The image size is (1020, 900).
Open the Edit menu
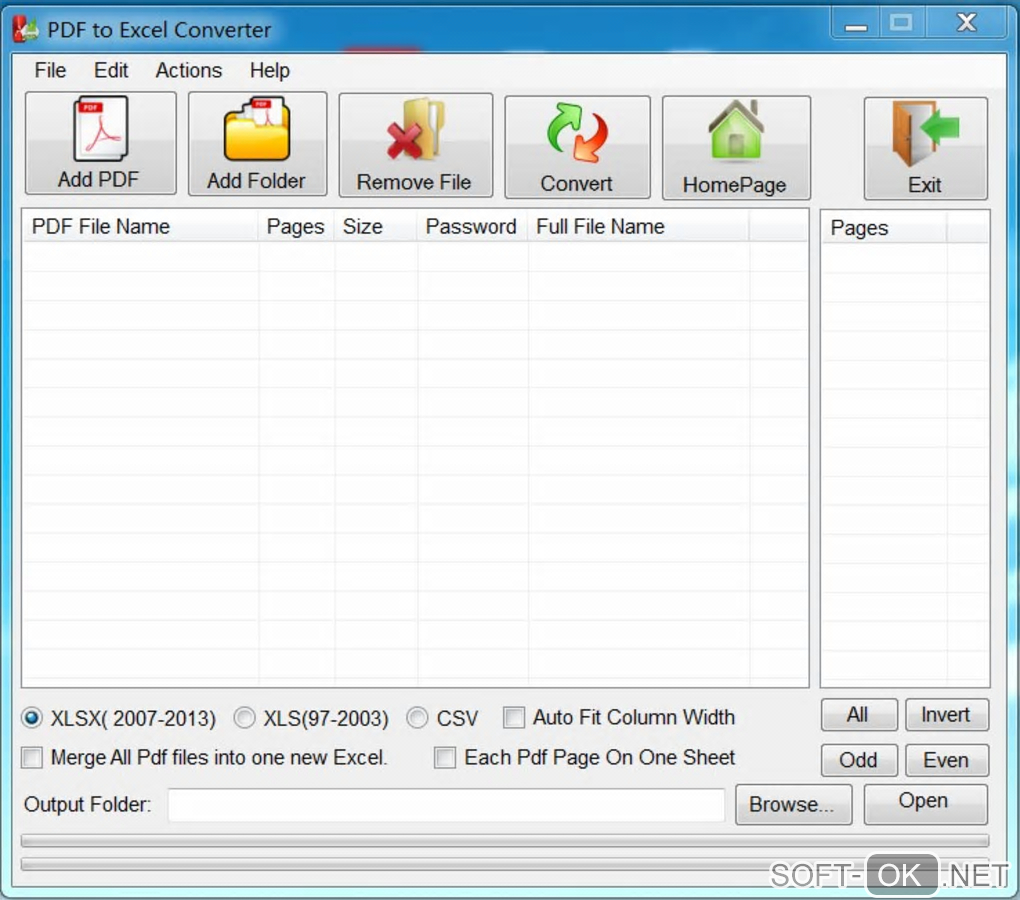[111, 70]
